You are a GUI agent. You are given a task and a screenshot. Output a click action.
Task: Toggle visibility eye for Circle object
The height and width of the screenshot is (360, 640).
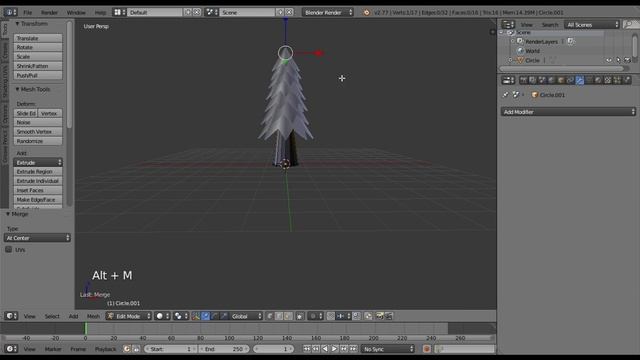point(609,60)
